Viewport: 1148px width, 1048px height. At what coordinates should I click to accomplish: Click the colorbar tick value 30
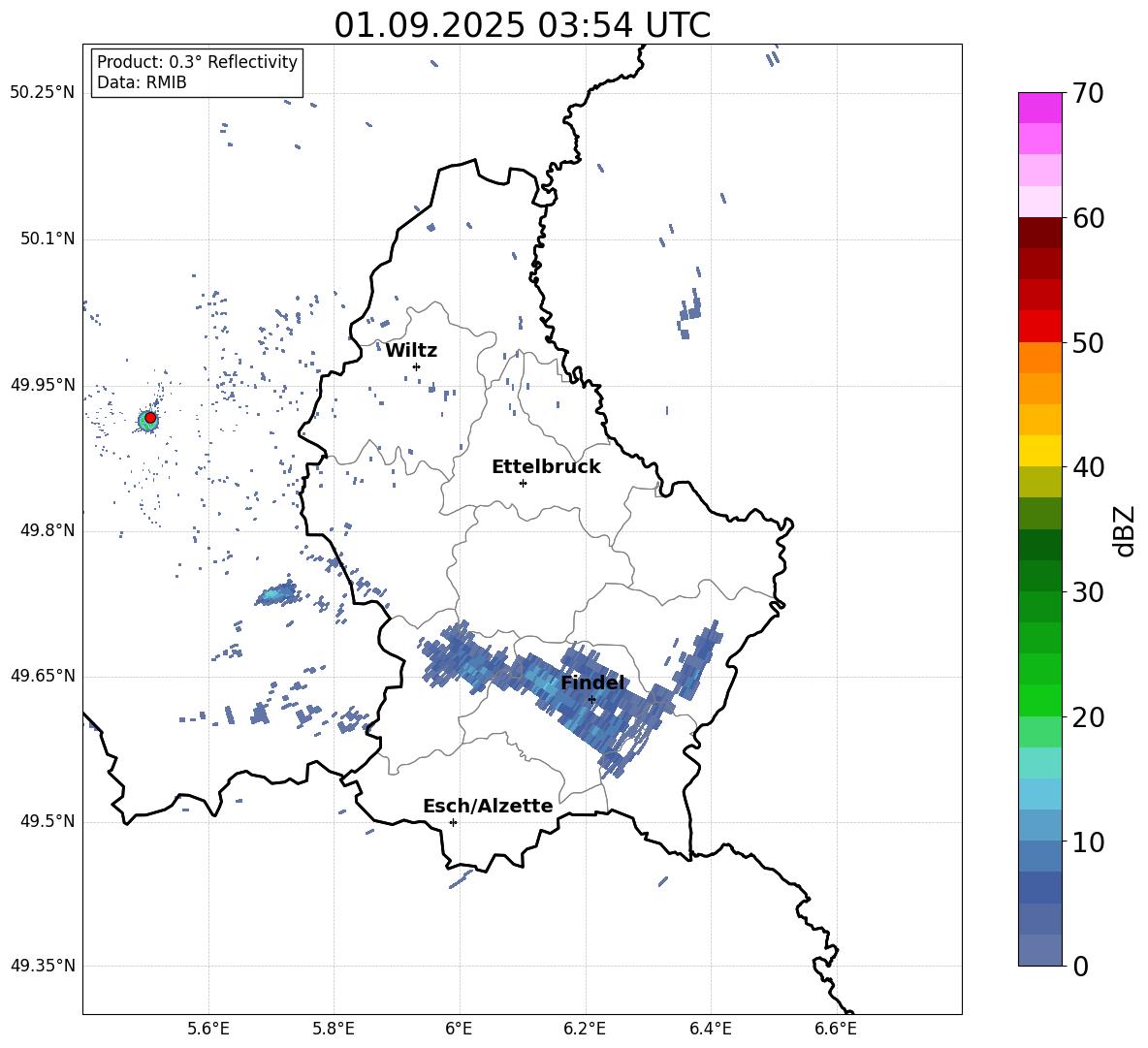1088,592
